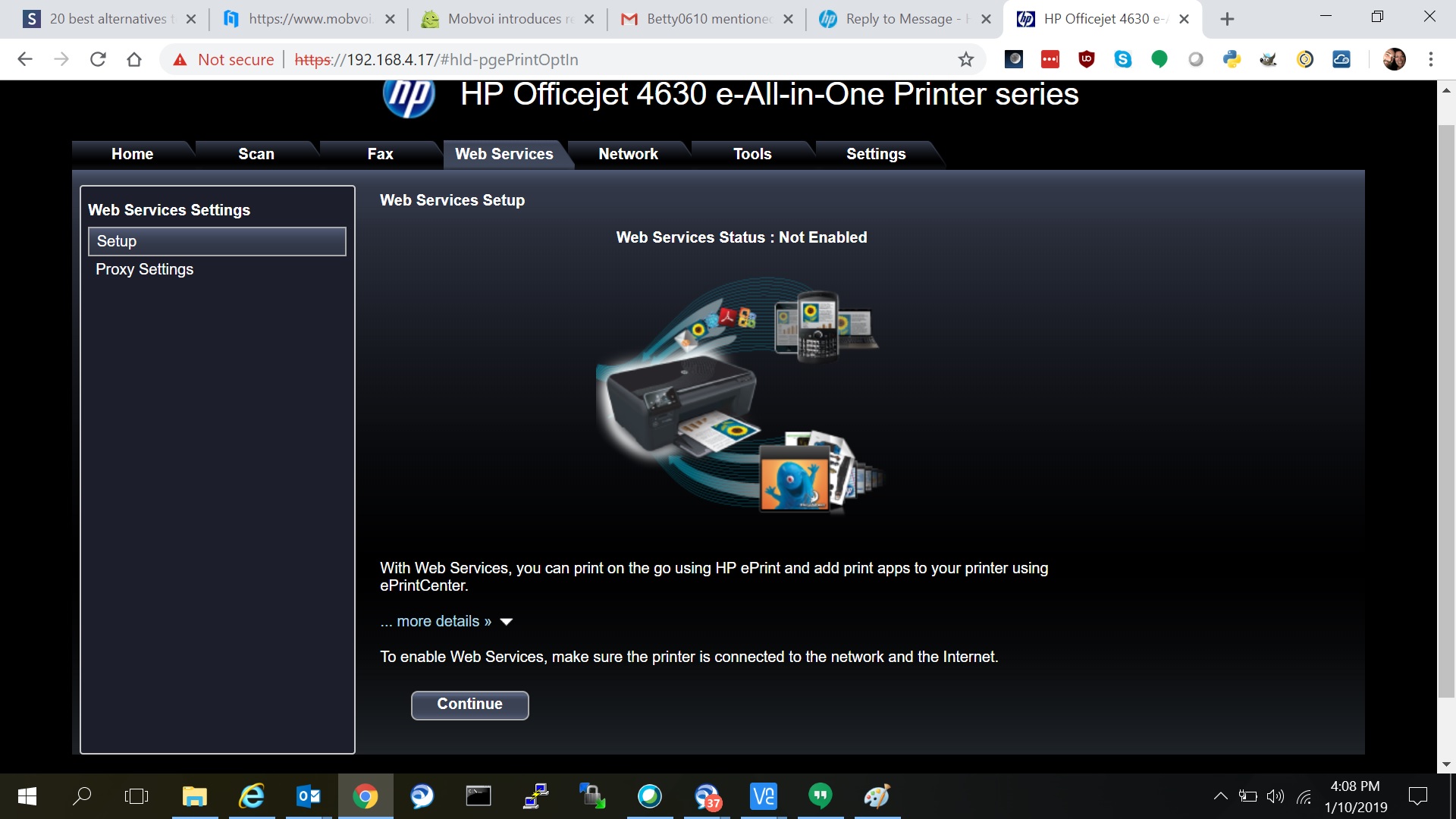Open the Scan tab
The image size is (1456, 819).
pyautogui.click(x=256, y=154)
